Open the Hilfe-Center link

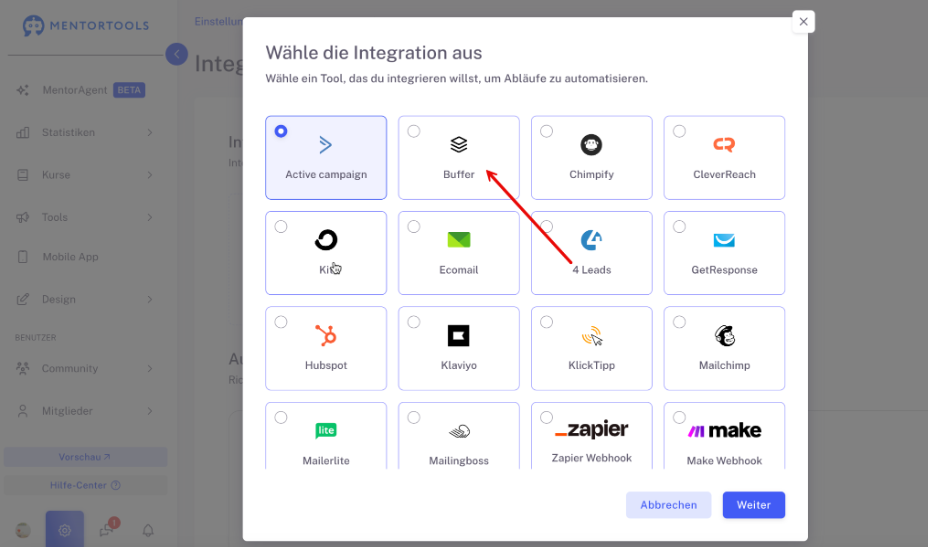coord(85,485)
